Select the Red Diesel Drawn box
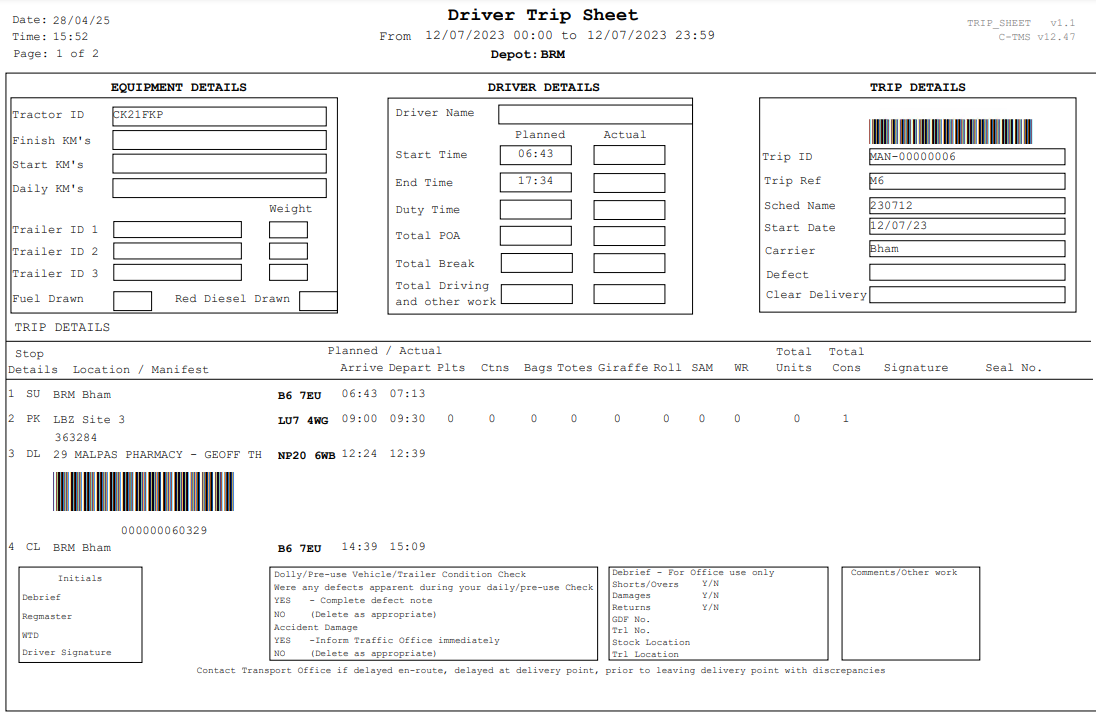1096x712 pixels. [x=318, y=300]
